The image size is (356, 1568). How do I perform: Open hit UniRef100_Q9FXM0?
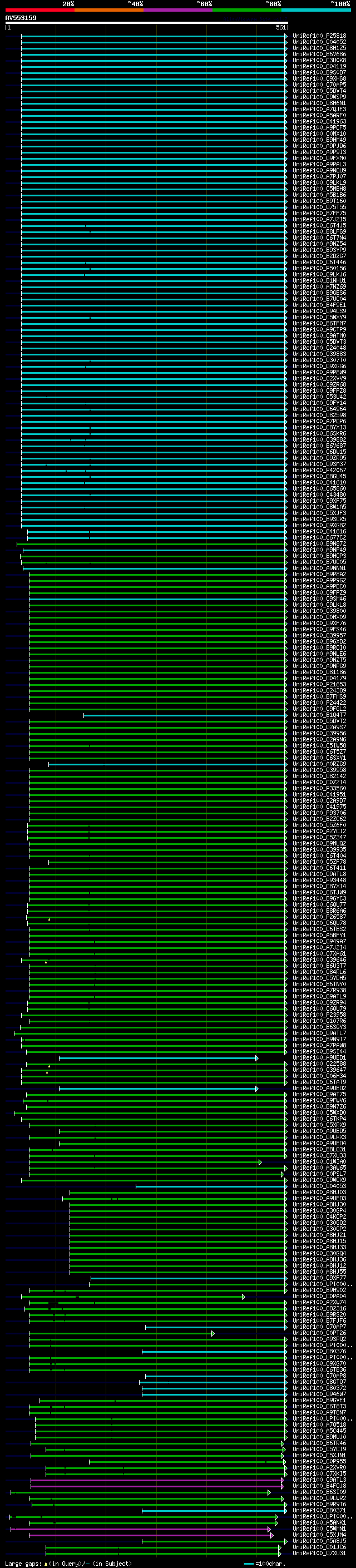coord(319,159)
